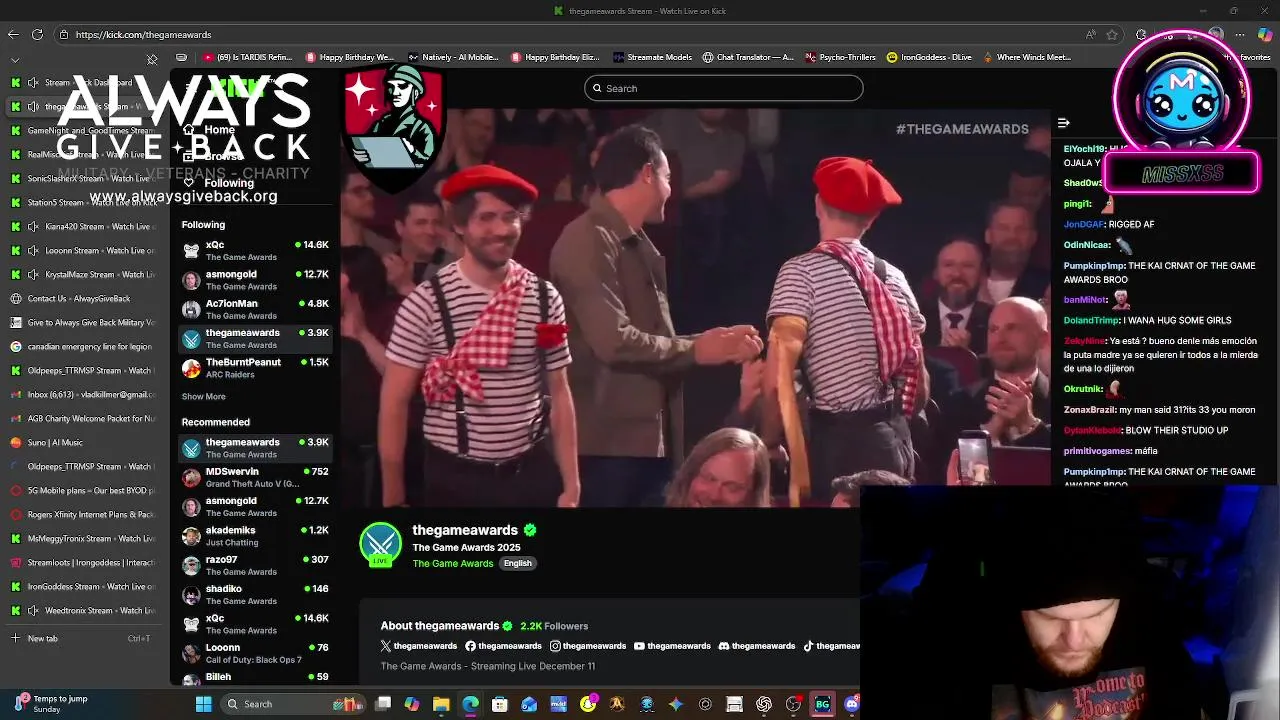Open TheBurntPeanut channel playing ARC Raiders
This screenshot has width=1280, height=720.
[255, 368]
